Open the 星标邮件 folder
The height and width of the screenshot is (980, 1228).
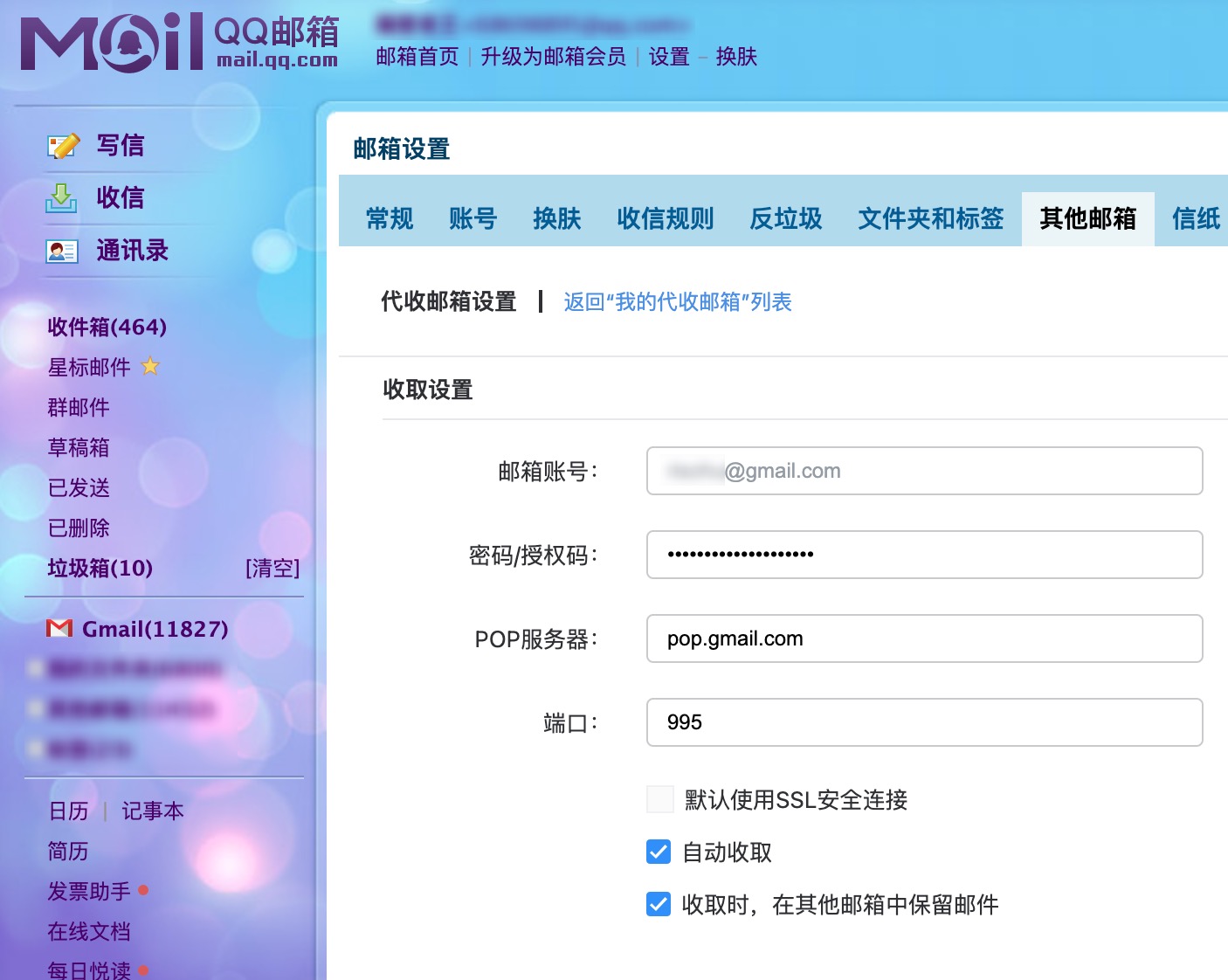(x=89, y=367)
